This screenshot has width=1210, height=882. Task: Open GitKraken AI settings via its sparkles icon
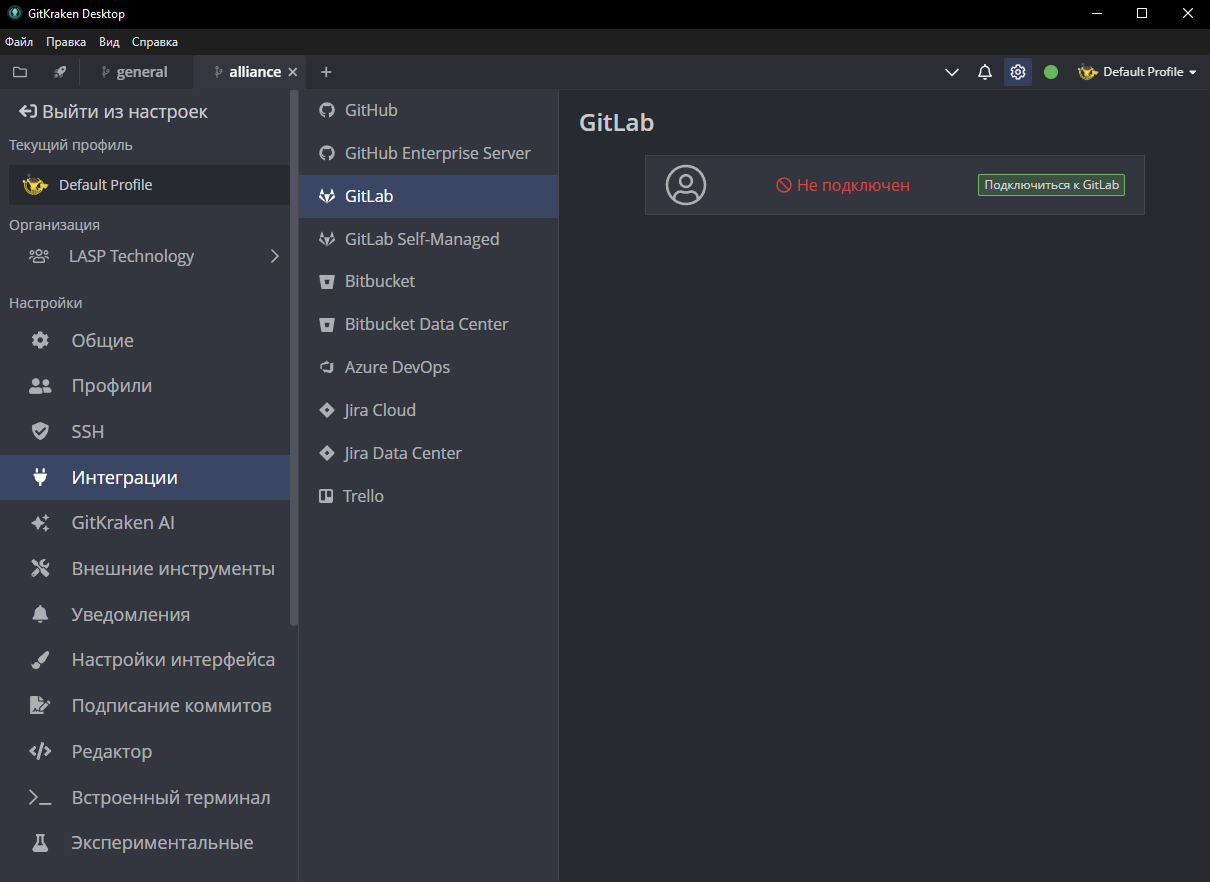[39, 522]
